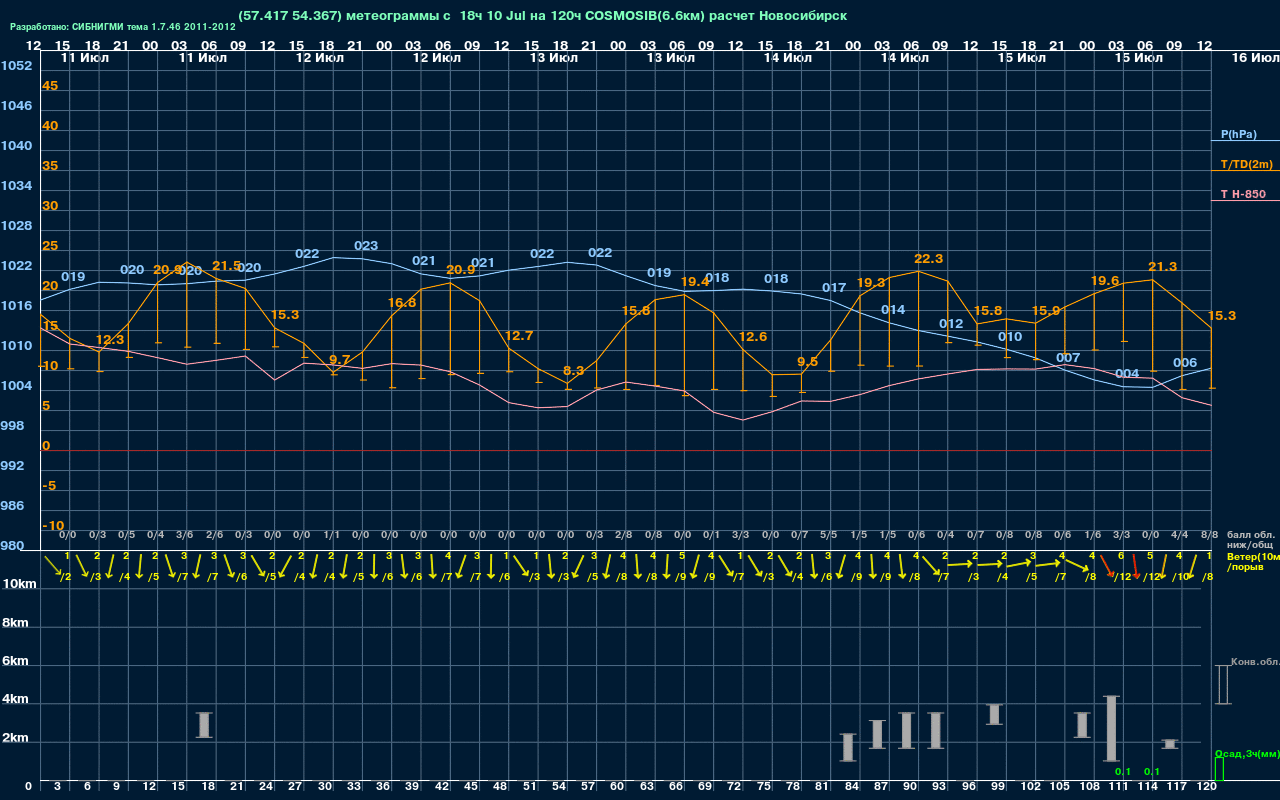Click the 12.6 temperature value
The height and width of the screenshot is (800, 1280).
pos(753,336)
